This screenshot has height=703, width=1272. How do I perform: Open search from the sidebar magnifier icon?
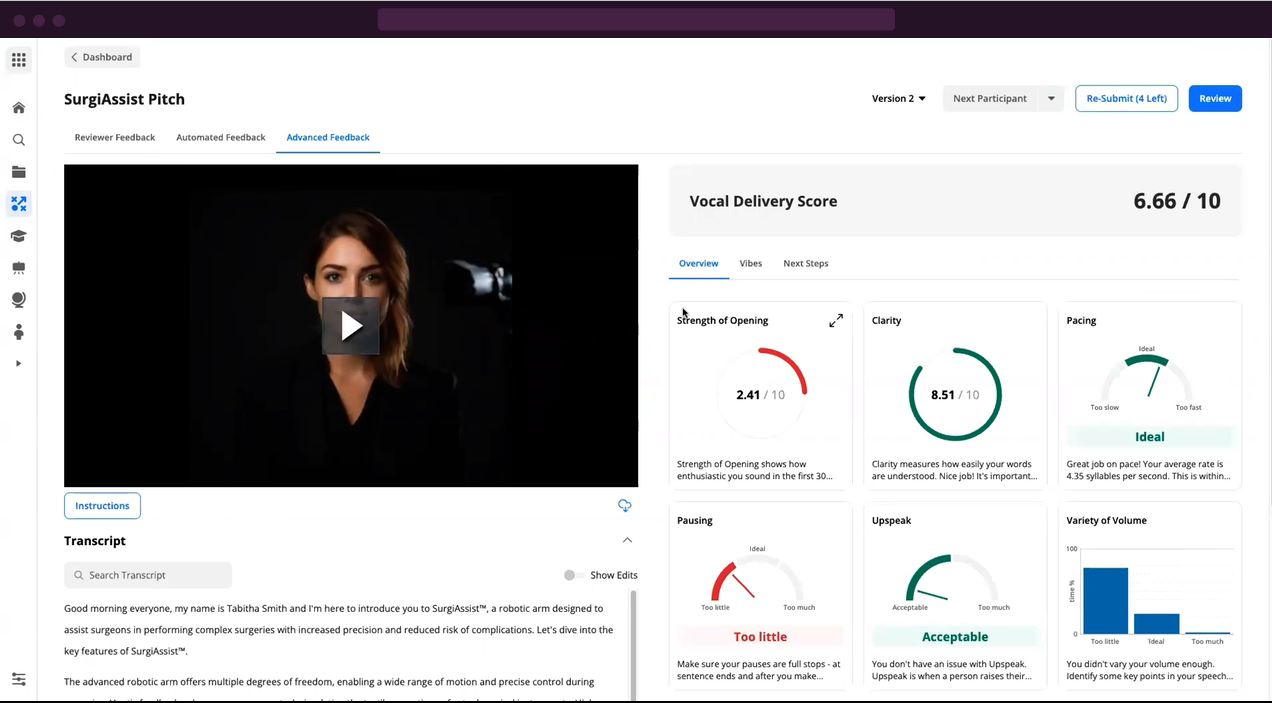pos(18,140)
